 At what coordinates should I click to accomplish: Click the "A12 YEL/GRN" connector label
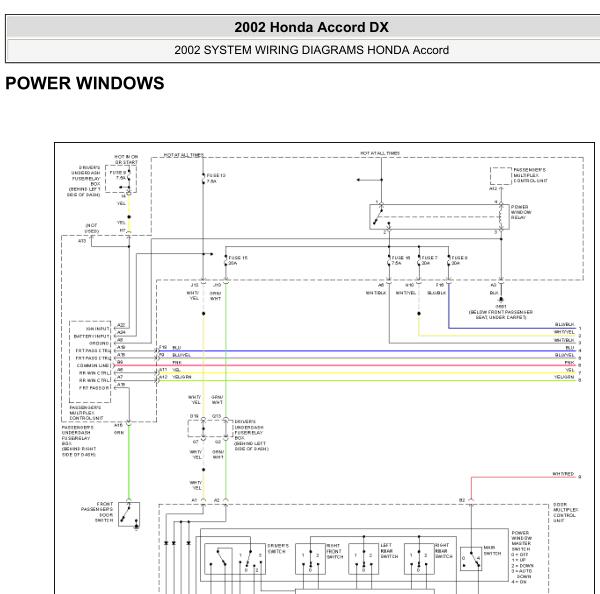click(x=175, y=377)
